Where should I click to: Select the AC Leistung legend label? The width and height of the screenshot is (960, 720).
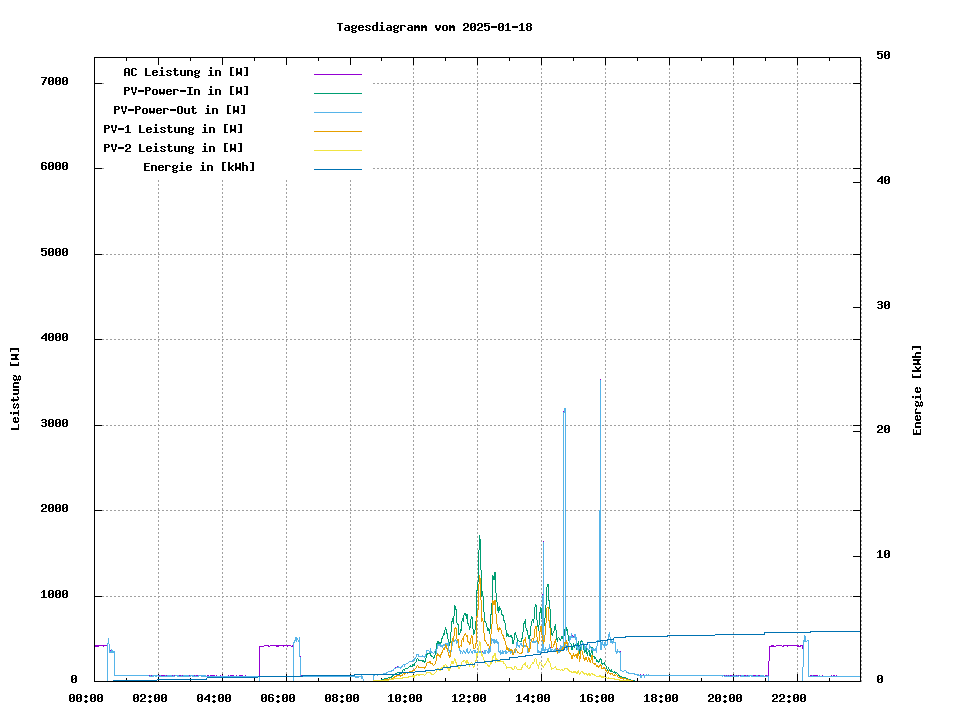pyautogui.click(x=186, y=72)
